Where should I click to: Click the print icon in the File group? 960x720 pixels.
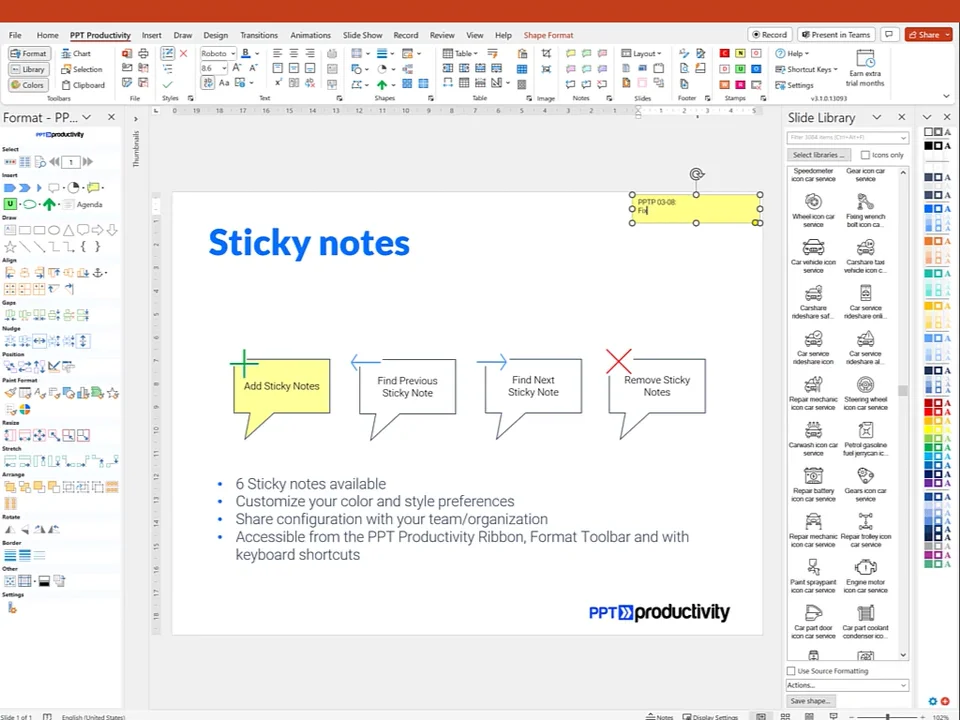click(143, 53)
